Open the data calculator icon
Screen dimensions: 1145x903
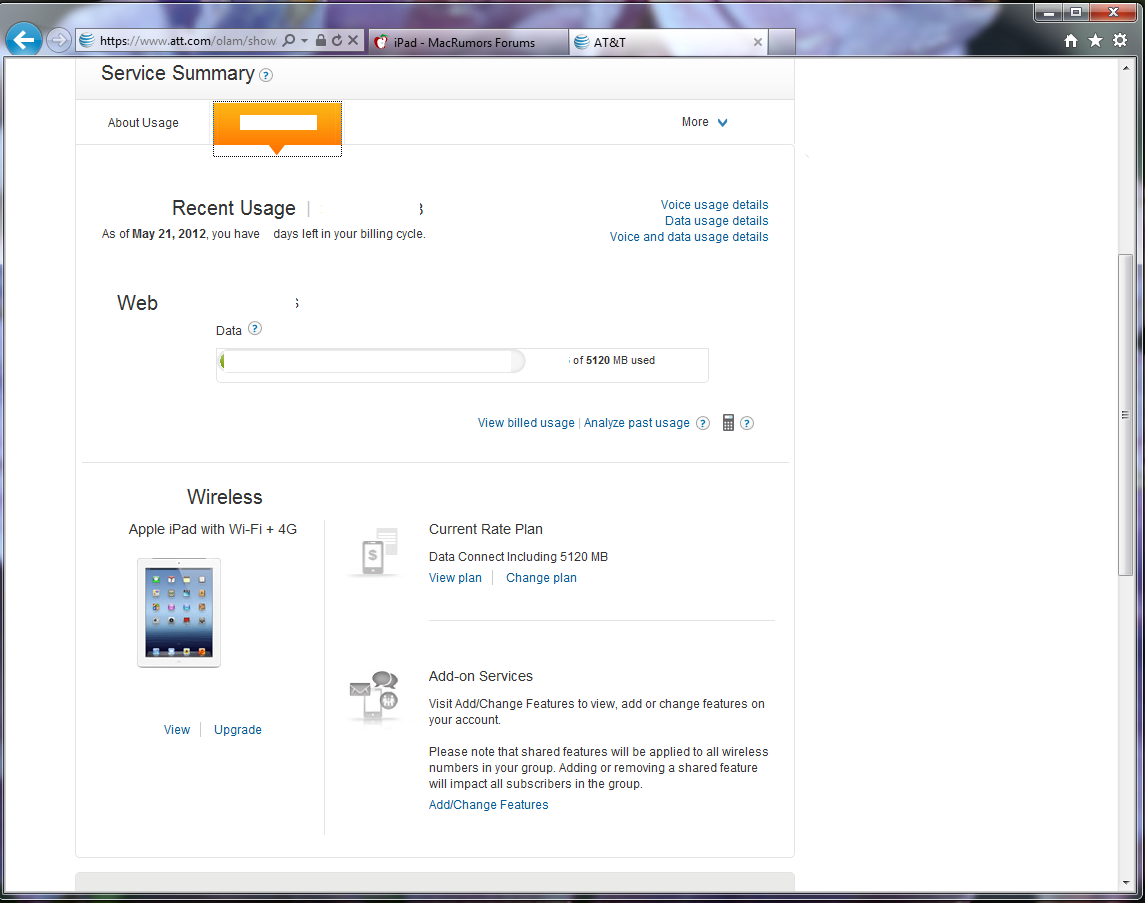point(728,423)
